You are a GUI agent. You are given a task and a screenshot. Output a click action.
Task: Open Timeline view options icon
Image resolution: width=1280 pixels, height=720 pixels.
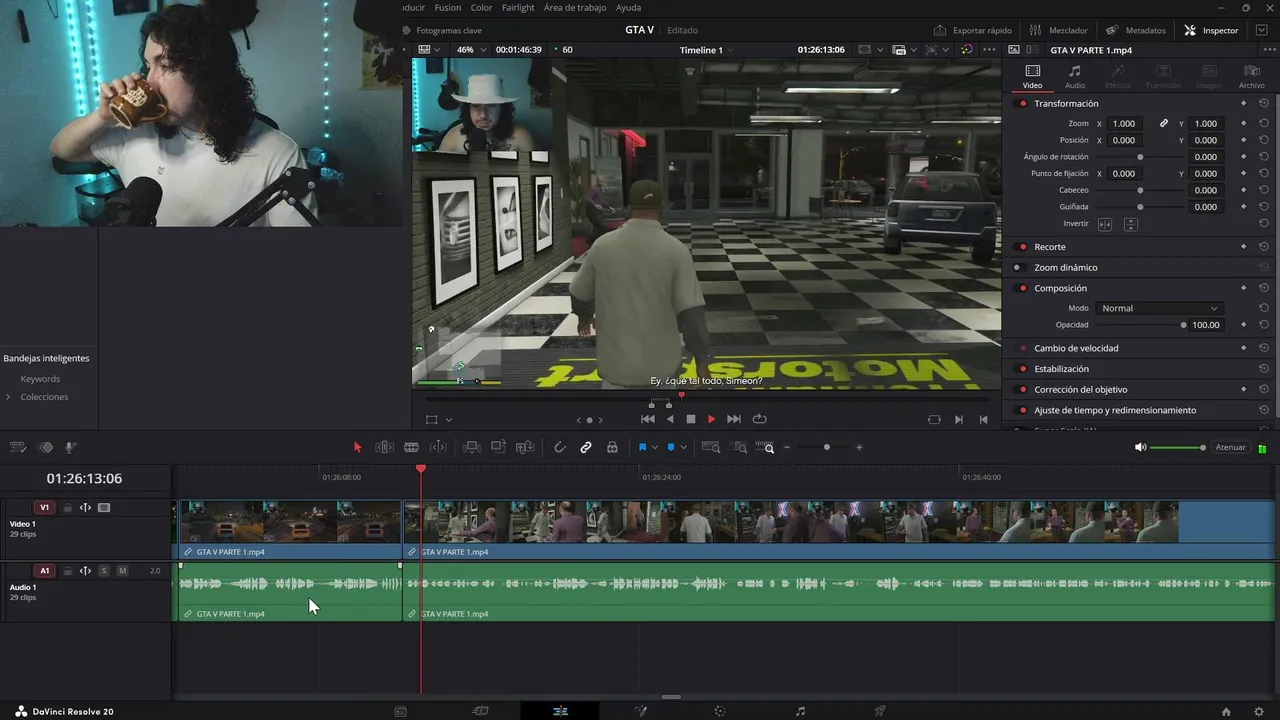point(18,447)
